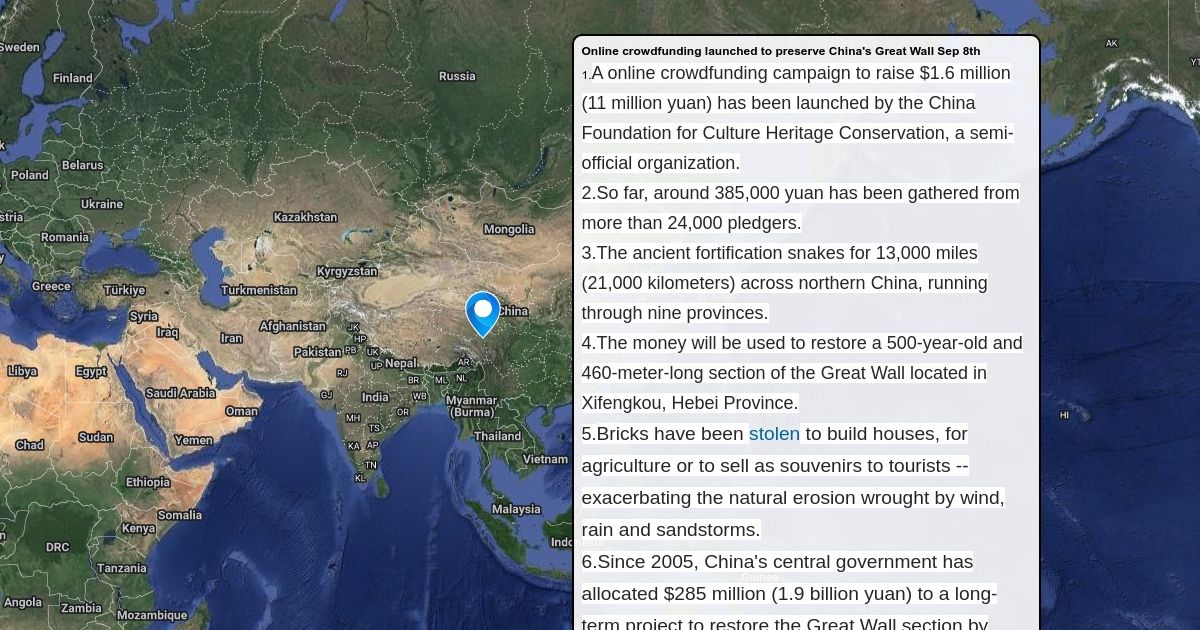Click paragraph 1 about the $1.6 million campaign

coord(798,118)
